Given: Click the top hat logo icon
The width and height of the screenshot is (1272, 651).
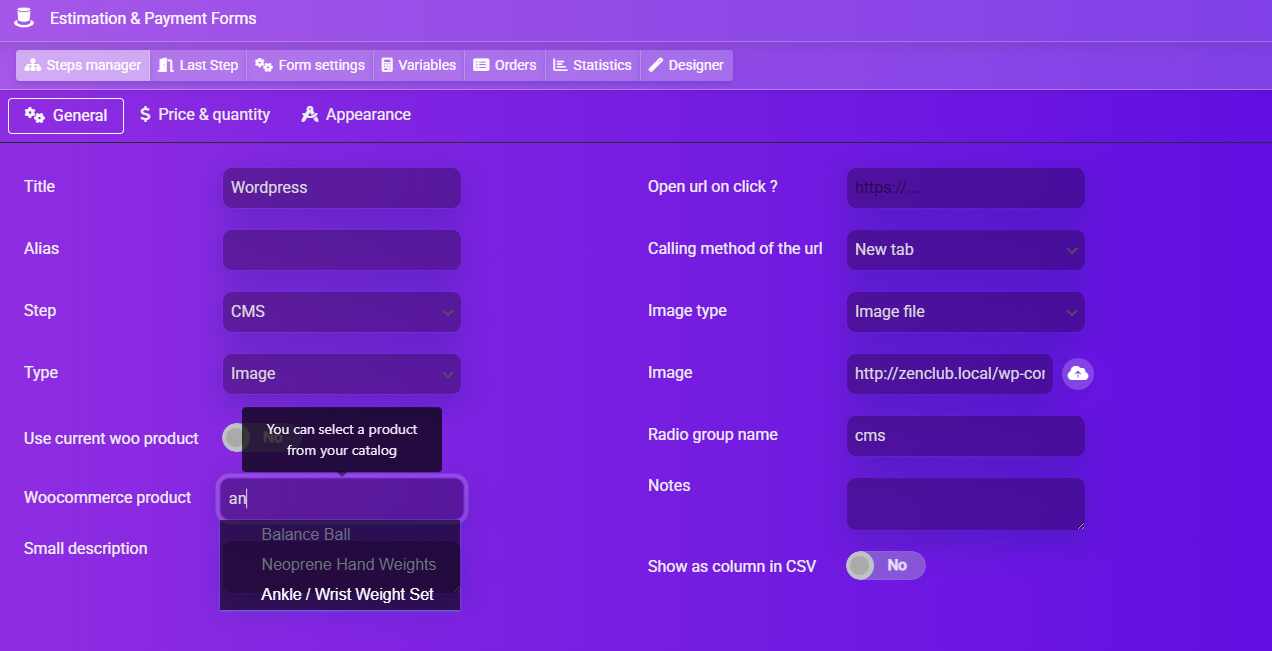Looking at the screenshot, I should pyautogui.click(x=25, y=17).
